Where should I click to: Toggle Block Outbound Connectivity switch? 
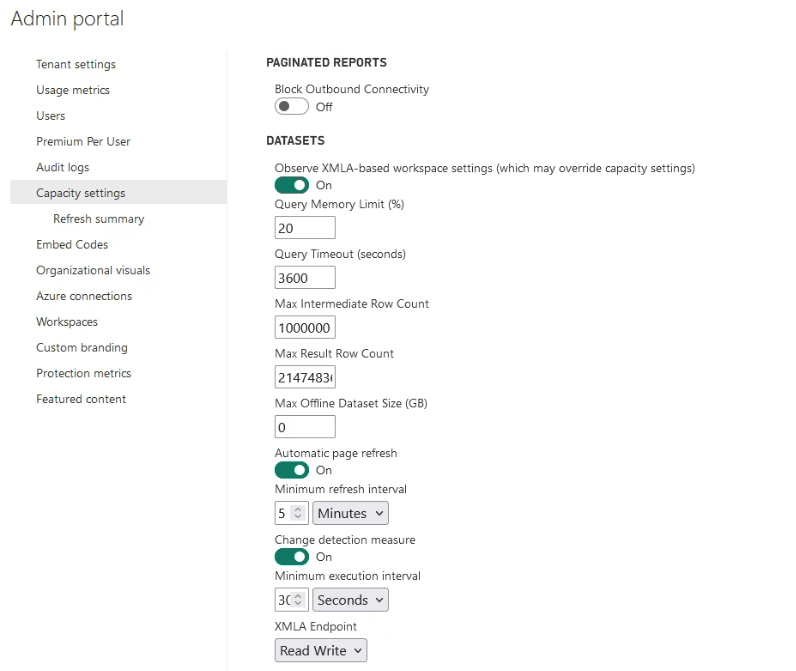(x=291, y=106)
